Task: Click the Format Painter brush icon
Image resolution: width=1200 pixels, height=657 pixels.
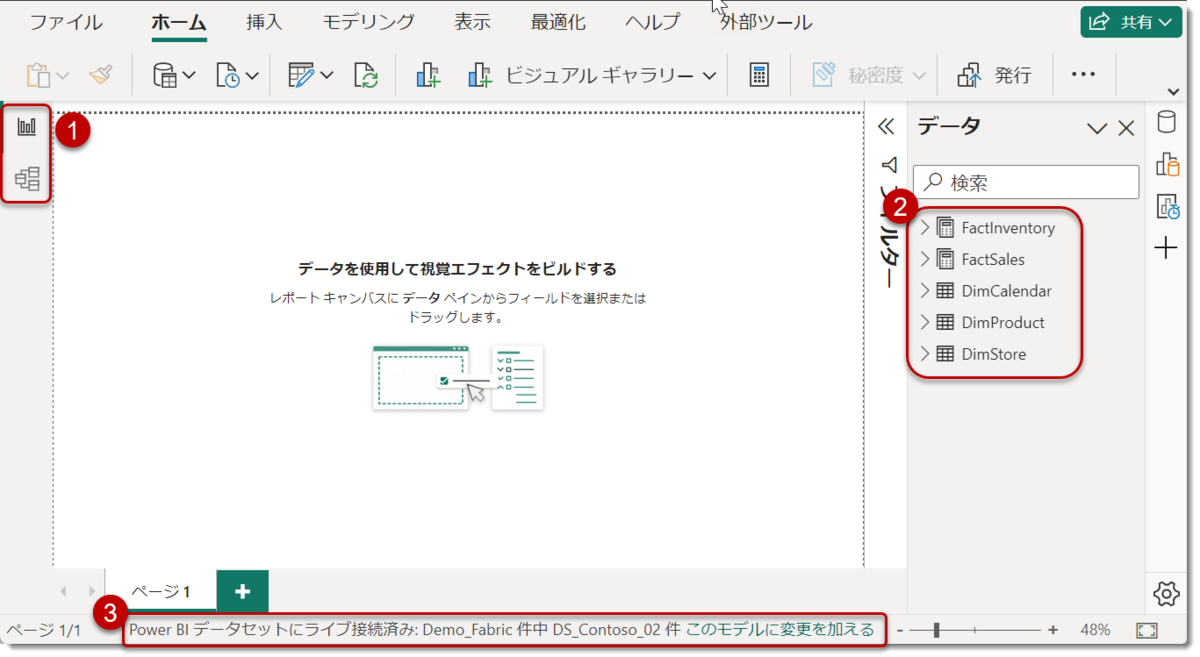Action: coord(101,75)
